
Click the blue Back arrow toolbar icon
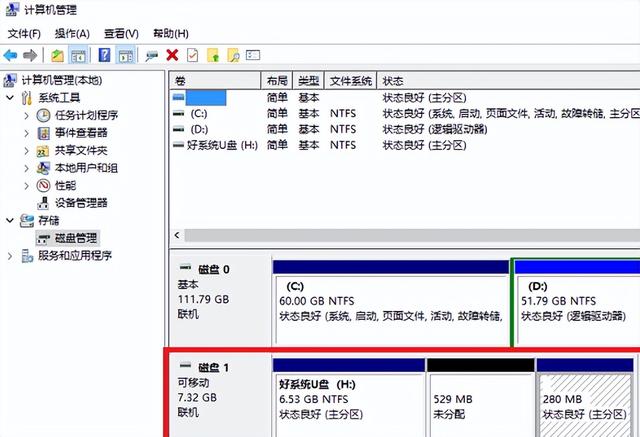[10, 55]
